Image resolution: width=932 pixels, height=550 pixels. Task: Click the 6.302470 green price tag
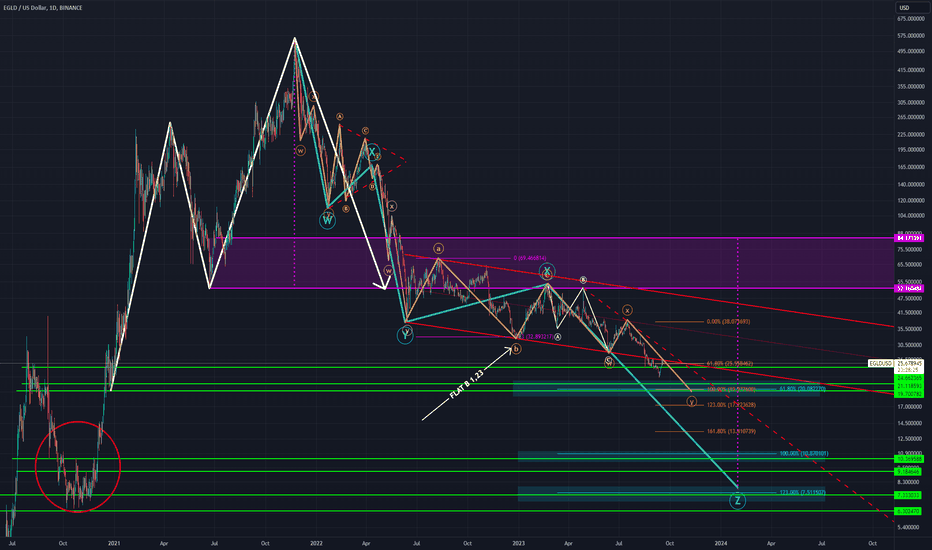pyautogui.click(x=909, y=511)
